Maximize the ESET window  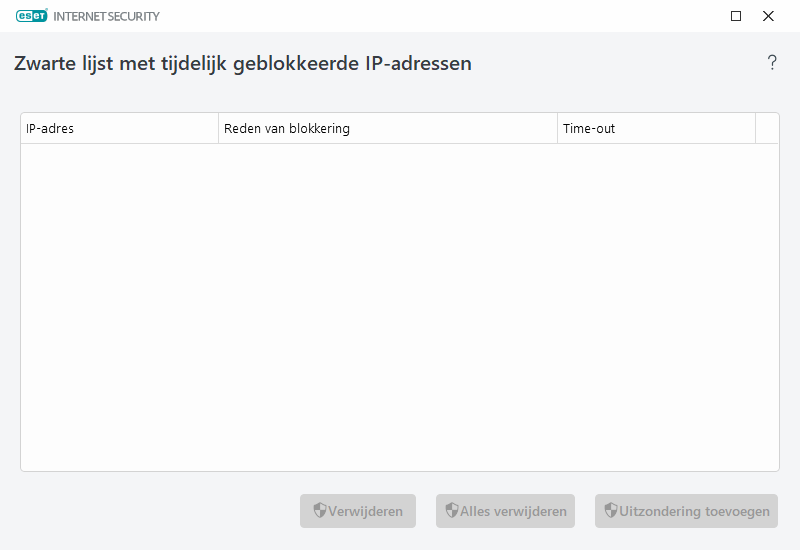pos(736,16)
